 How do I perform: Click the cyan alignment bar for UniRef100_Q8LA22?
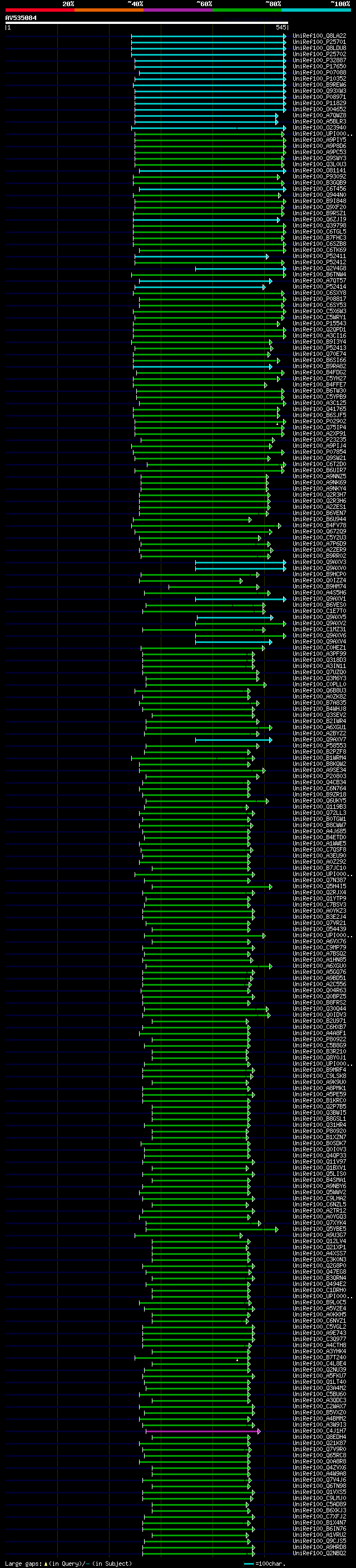tap(209, 36)
